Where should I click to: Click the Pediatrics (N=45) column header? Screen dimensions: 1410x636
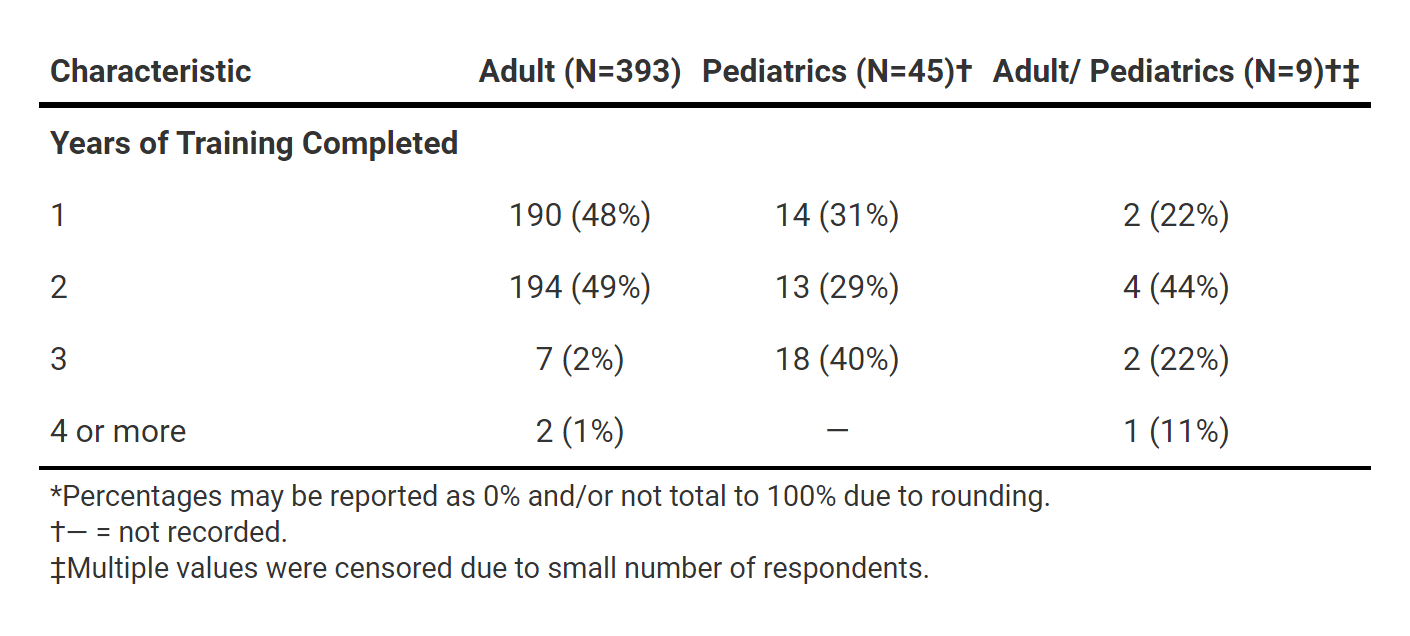837,72
